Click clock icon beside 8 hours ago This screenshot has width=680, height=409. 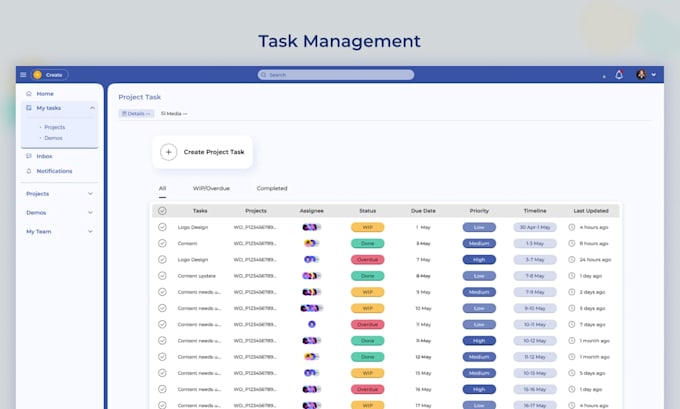tap(572, 243)
